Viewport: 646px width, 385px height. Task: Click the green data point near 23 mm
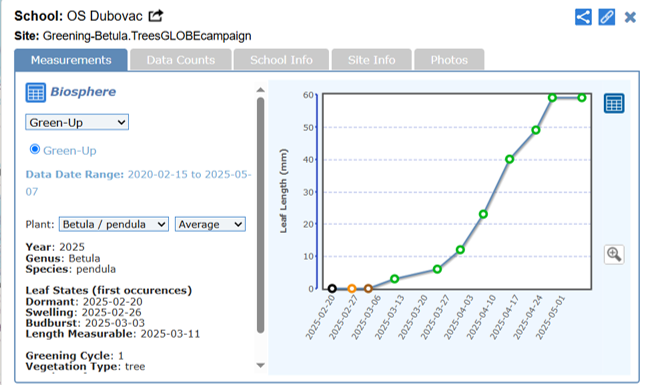click(484, 214)
